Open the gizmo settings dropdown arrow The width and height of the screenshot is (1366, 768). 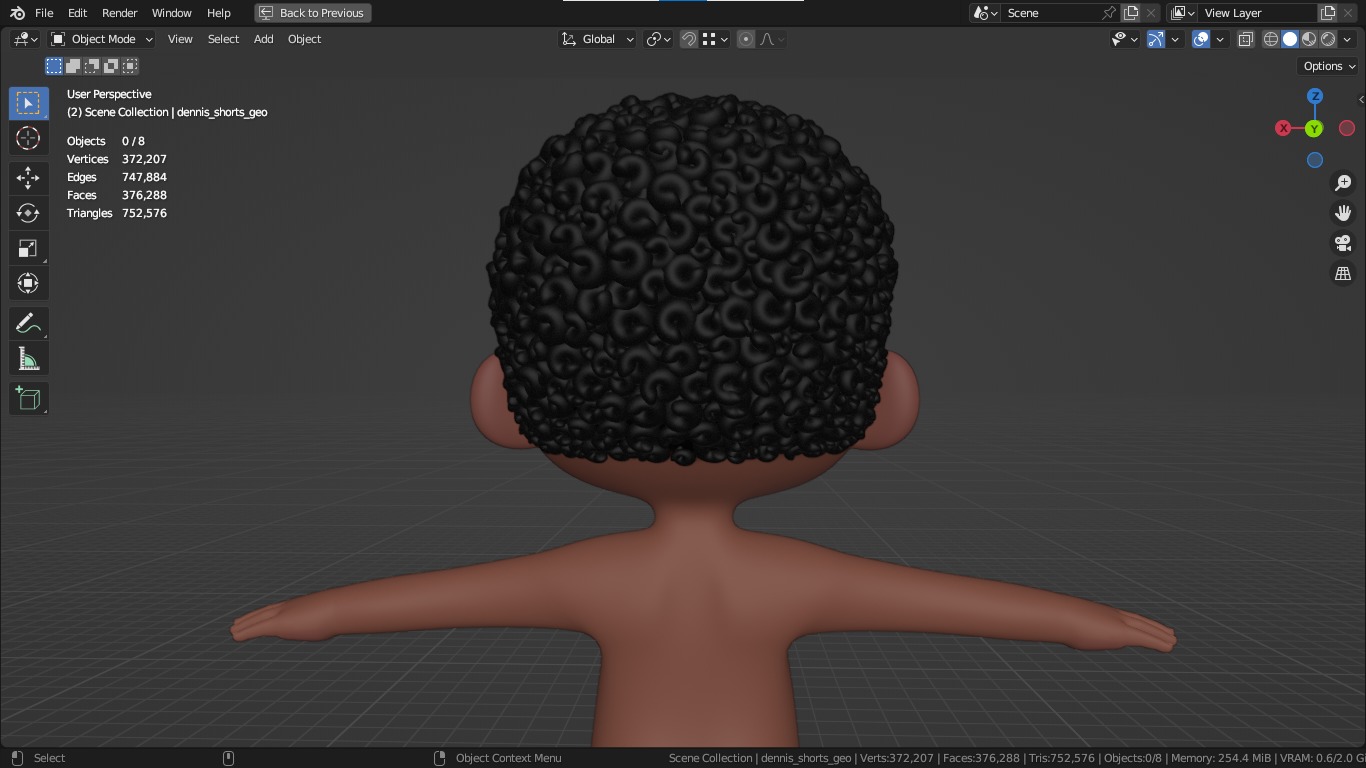[1176, 39]
